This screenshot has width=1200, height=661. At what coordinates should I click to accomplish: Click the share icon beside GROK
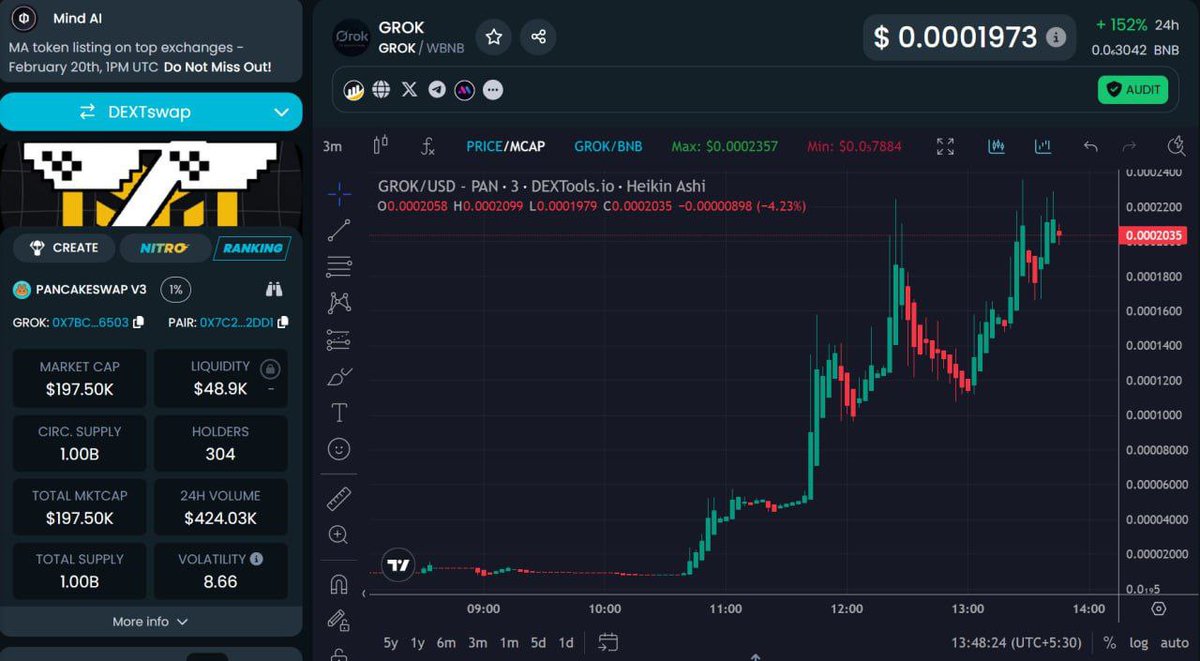538,37
